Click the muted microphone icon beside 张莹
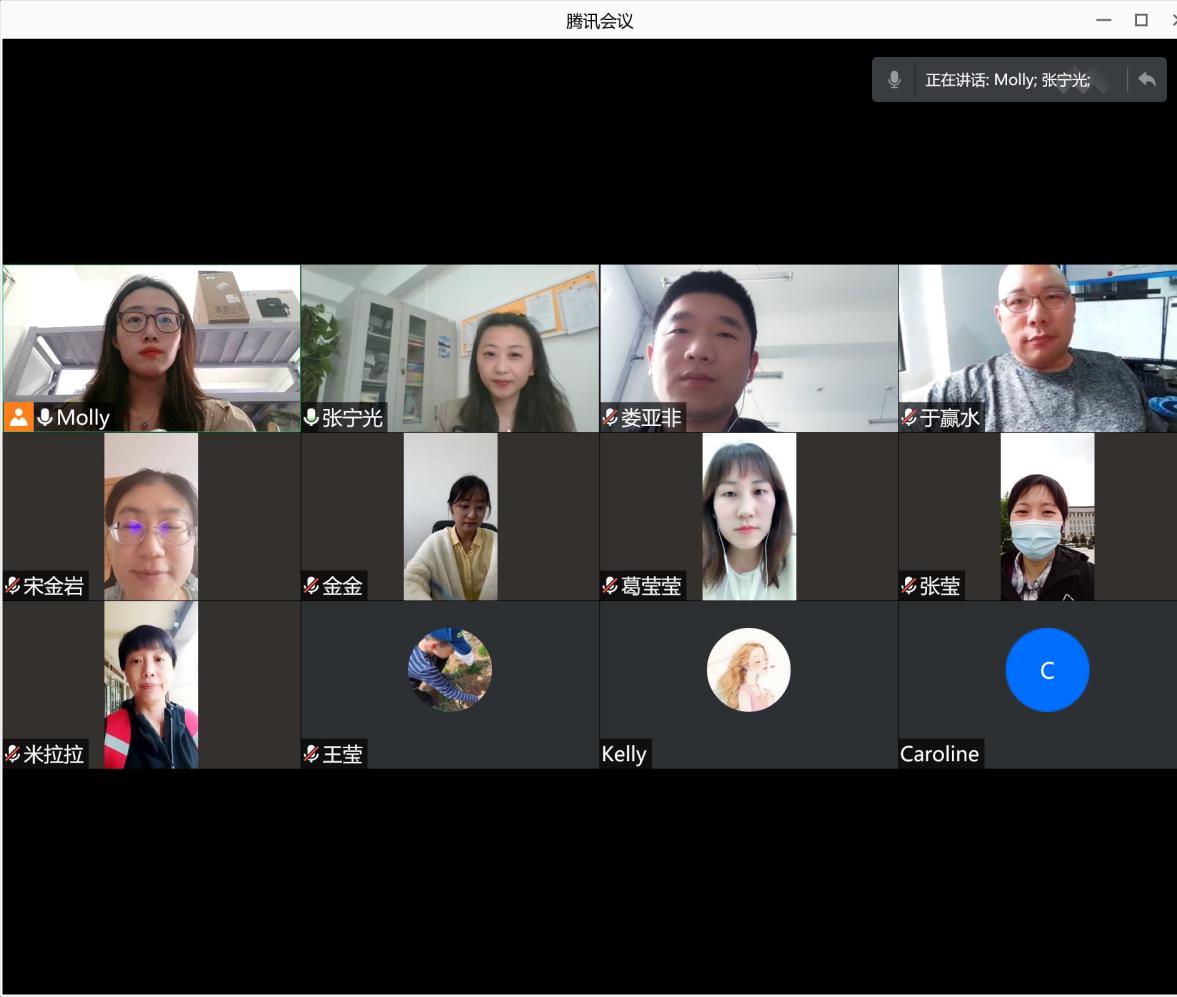 909,586
